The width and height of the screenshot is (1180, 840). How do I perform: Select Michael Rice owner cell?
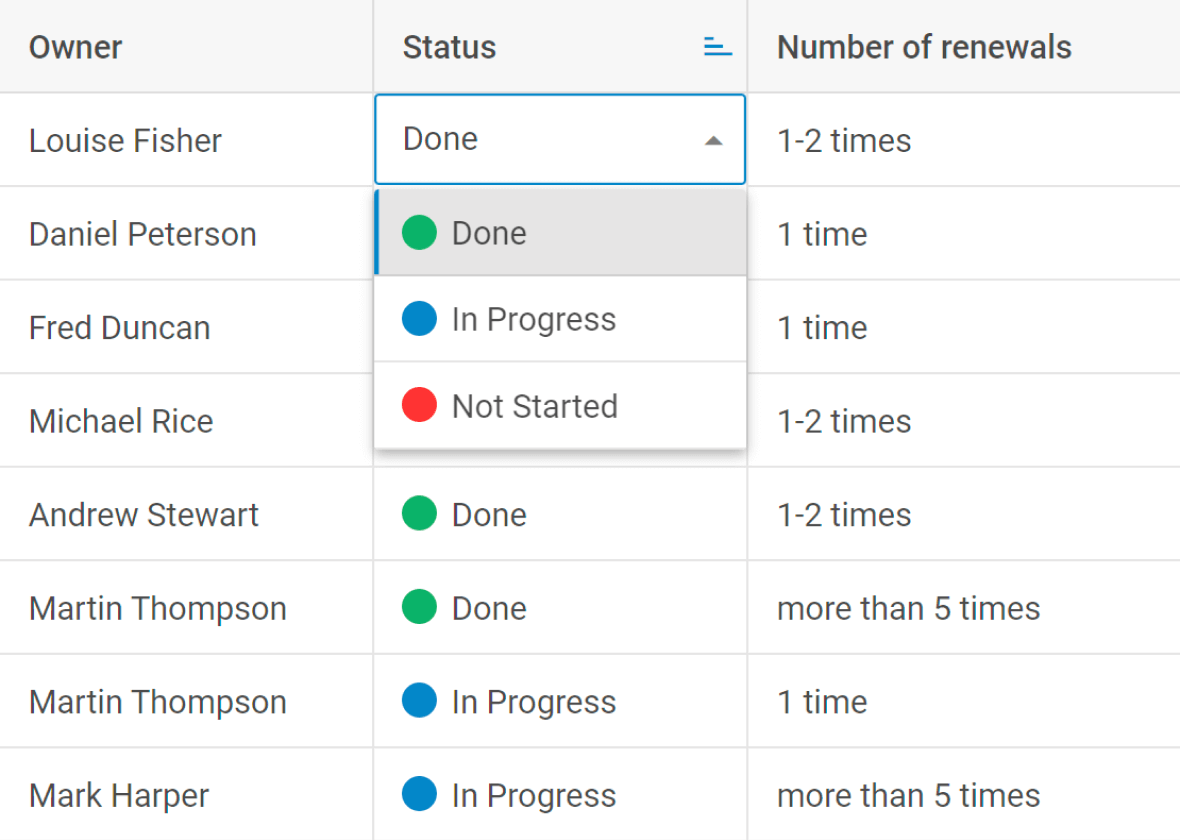(x=186, y=421)
